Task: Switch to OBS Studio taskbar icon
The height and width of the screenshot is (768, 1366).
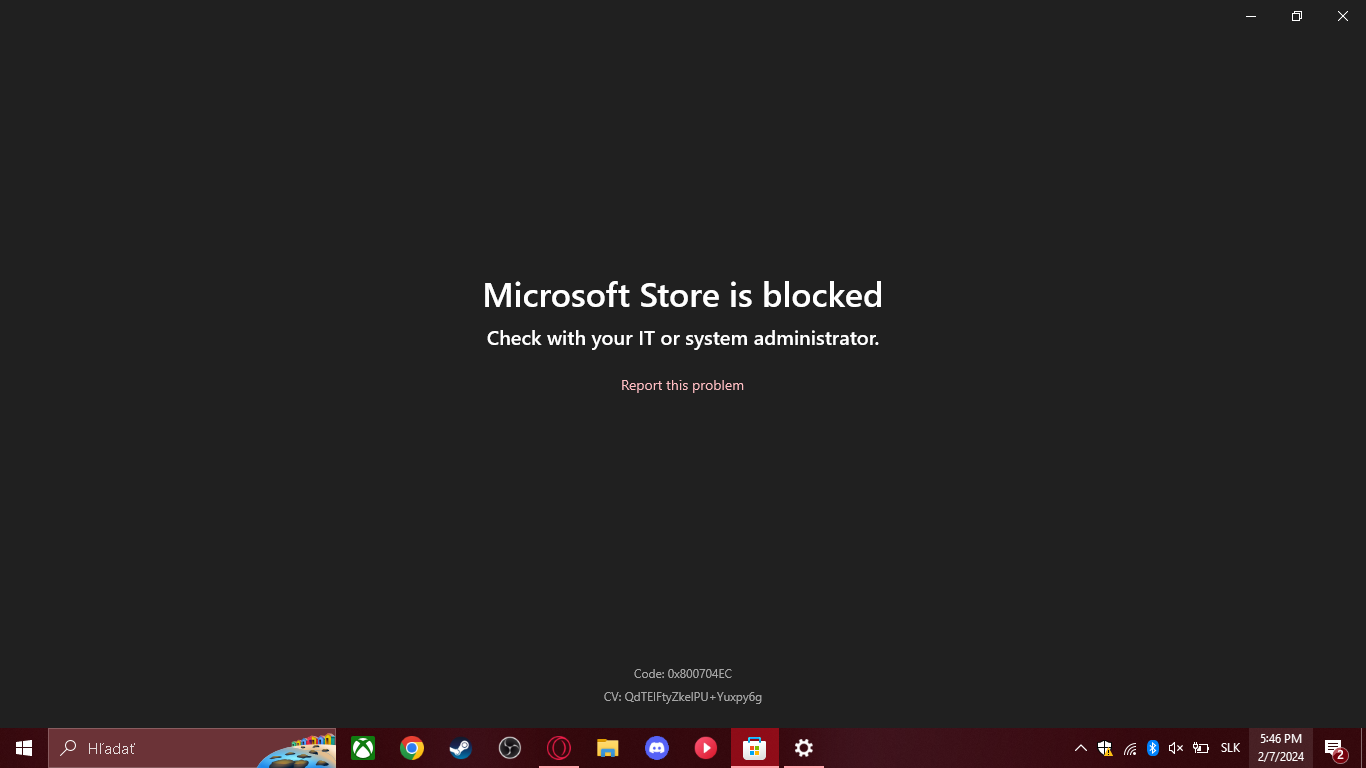Action: [x=510, y=748]
